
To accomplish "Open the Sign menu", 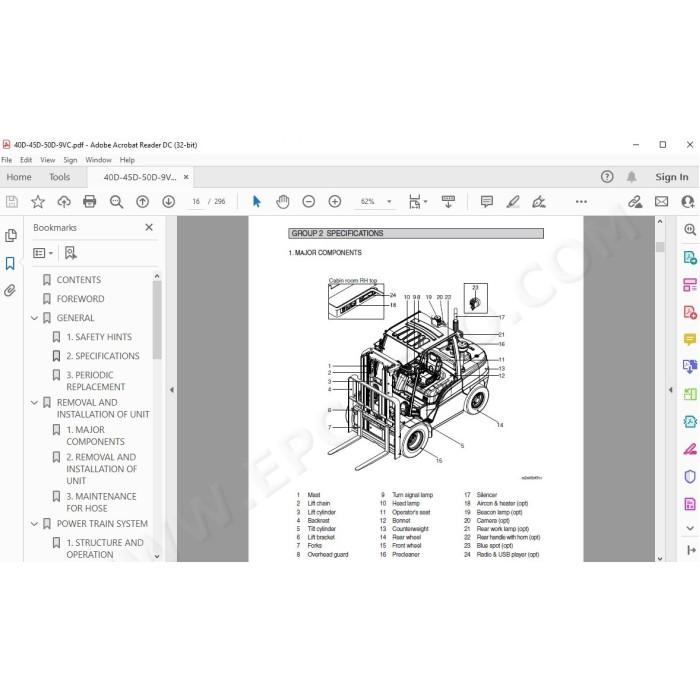I will (x=70, y=160).
